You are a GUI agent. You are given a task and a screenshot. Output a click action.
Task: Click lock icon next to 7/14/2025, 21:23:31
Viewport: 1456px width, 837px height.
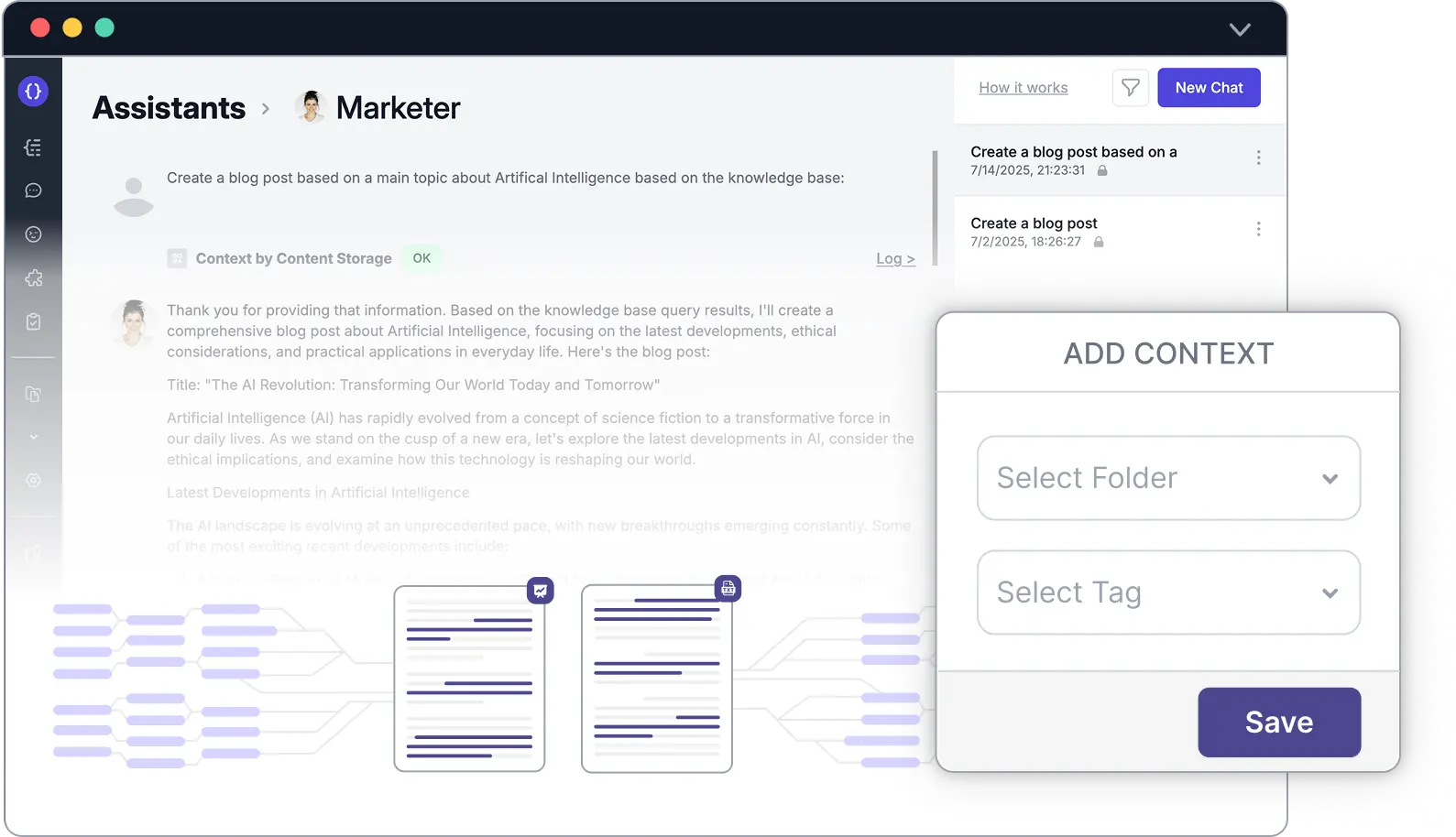click(1102, 170)
